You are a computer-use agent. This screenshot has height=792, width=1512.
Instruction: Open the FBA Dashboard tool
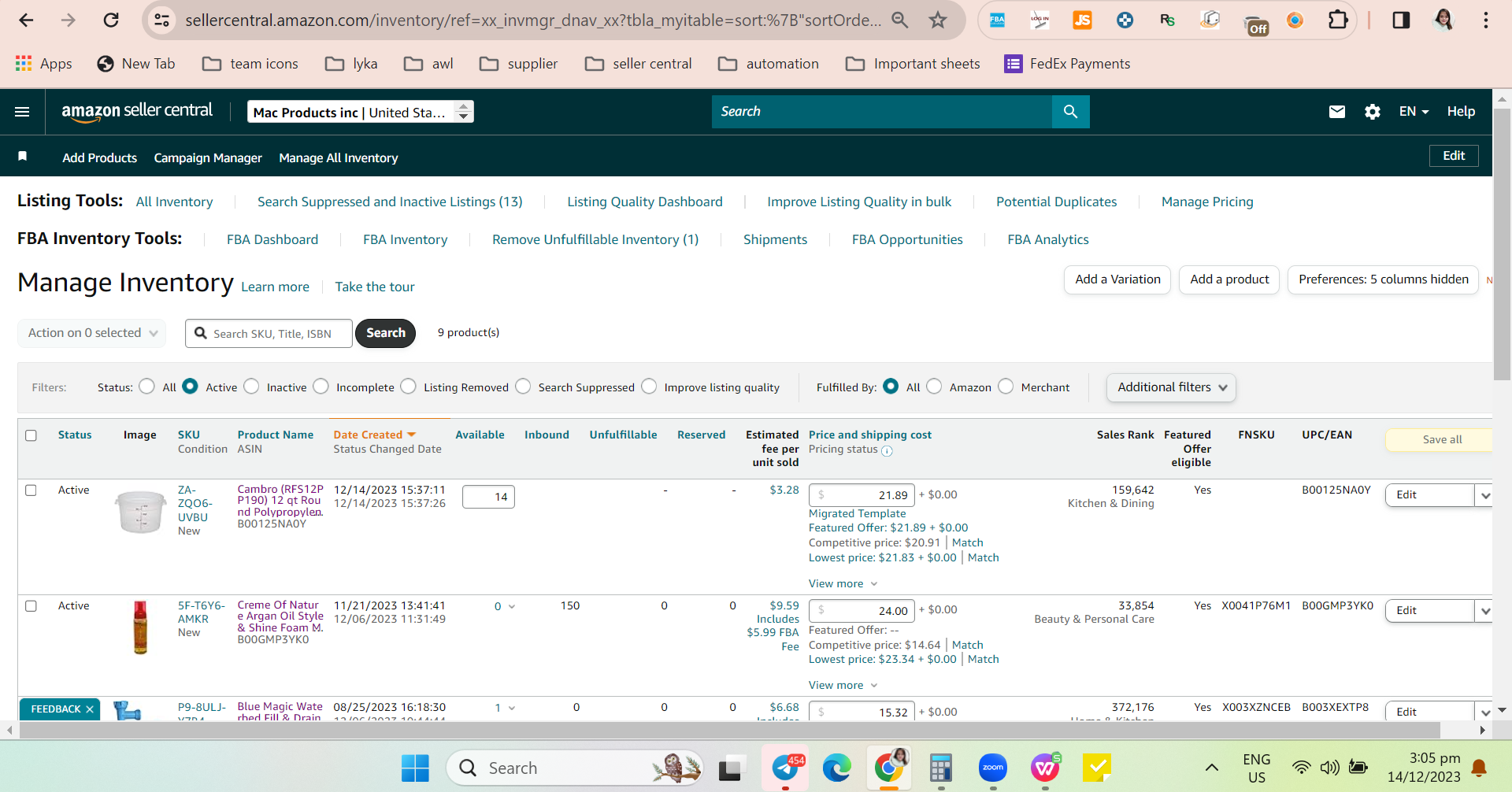272,239
